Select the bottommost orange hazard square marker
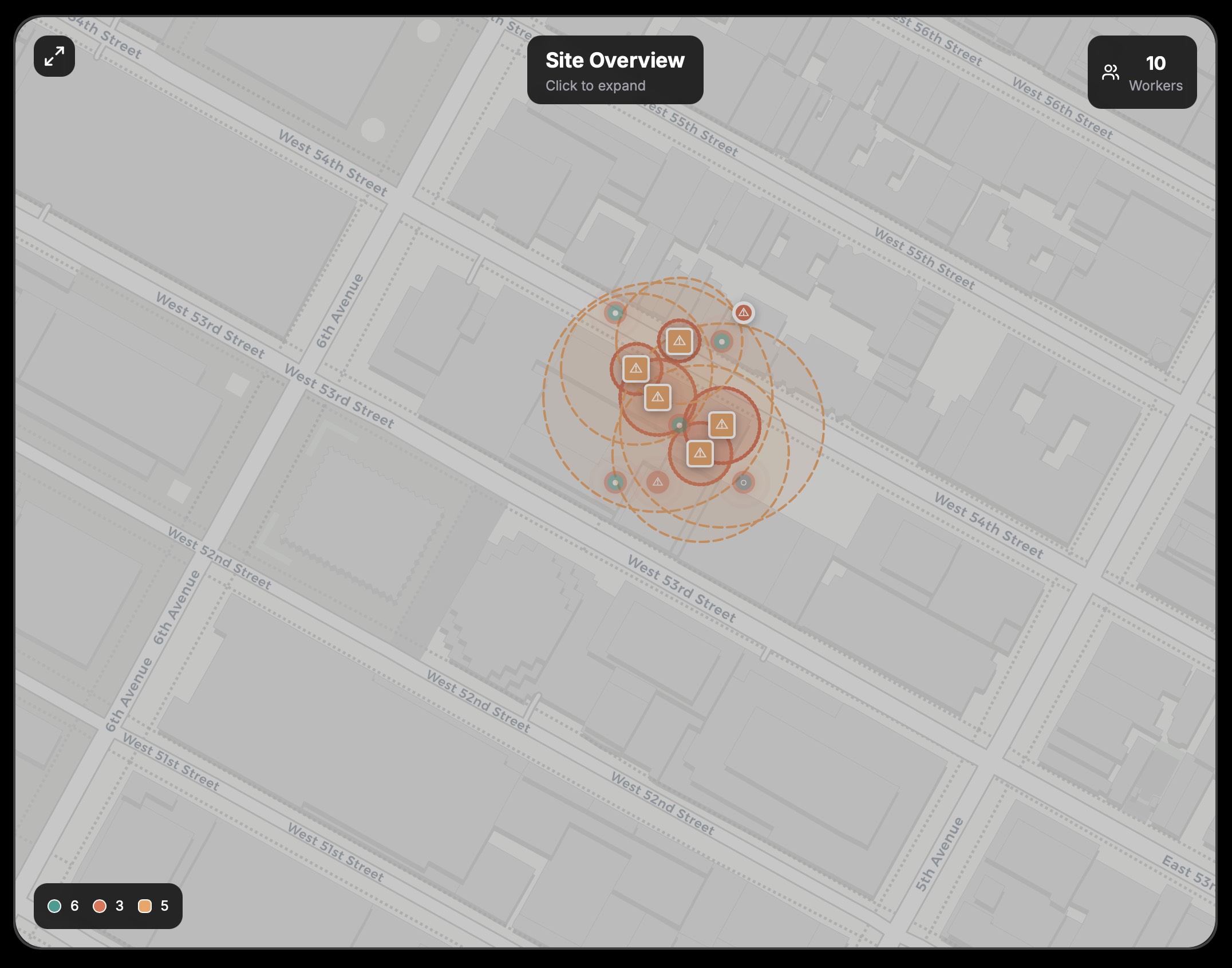The height and width of the screenshot is (968, 1232). click(700, 453)
